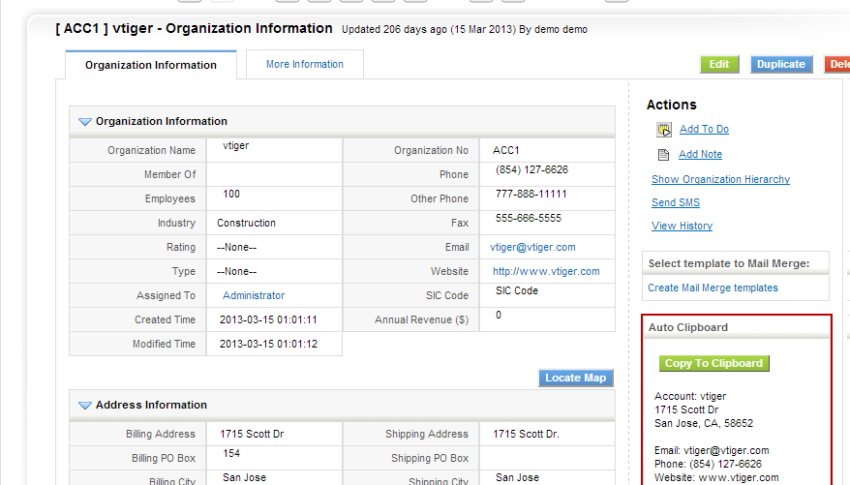Viewport: 850px width, 485px height.
Task: Click the empty Member Of value cell
Action: [274, 174]
